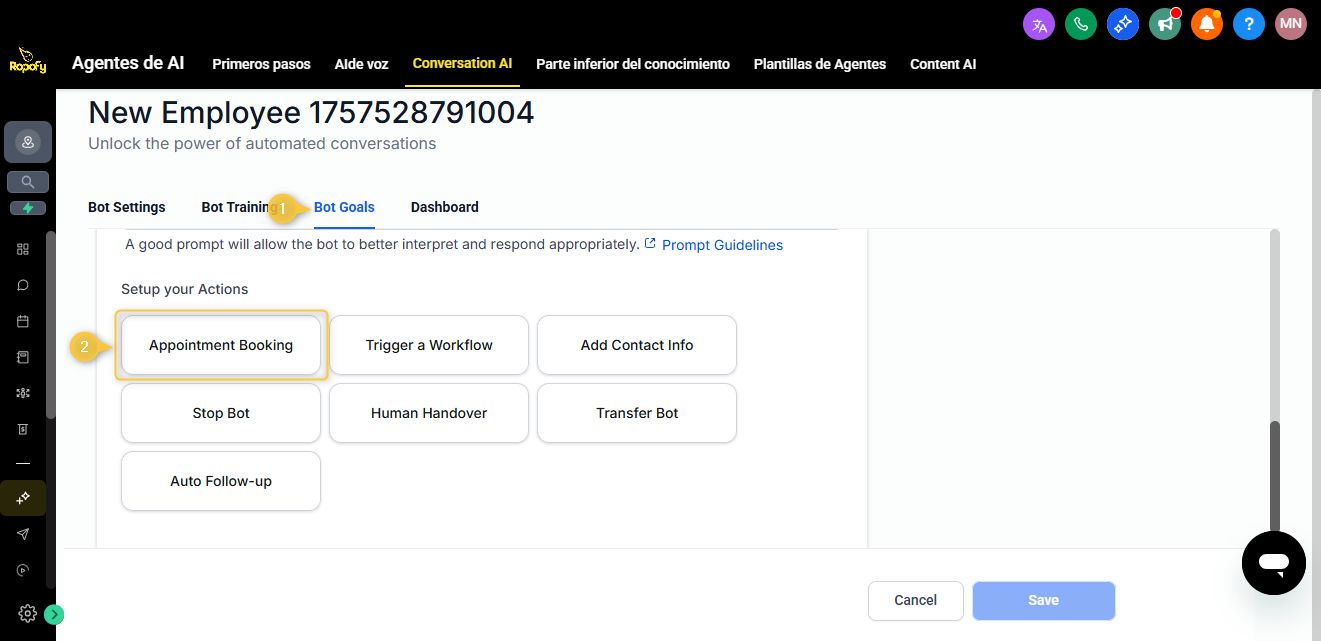Open the Prompt Guidelines link

pos(721,245)
